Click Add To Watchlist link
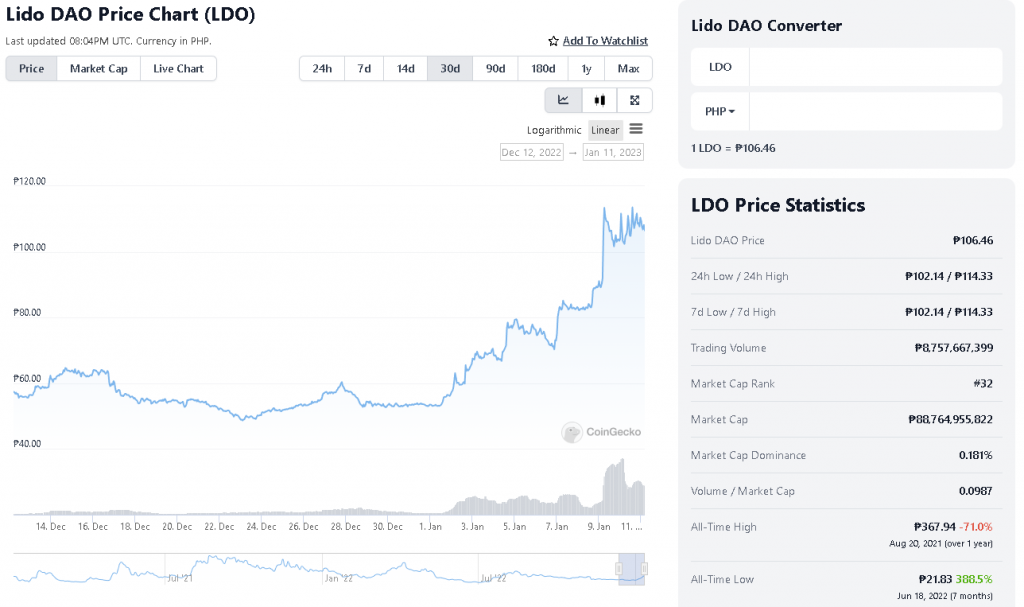Viewport: 1024px width, 607px height. click(x=605, y=41)
